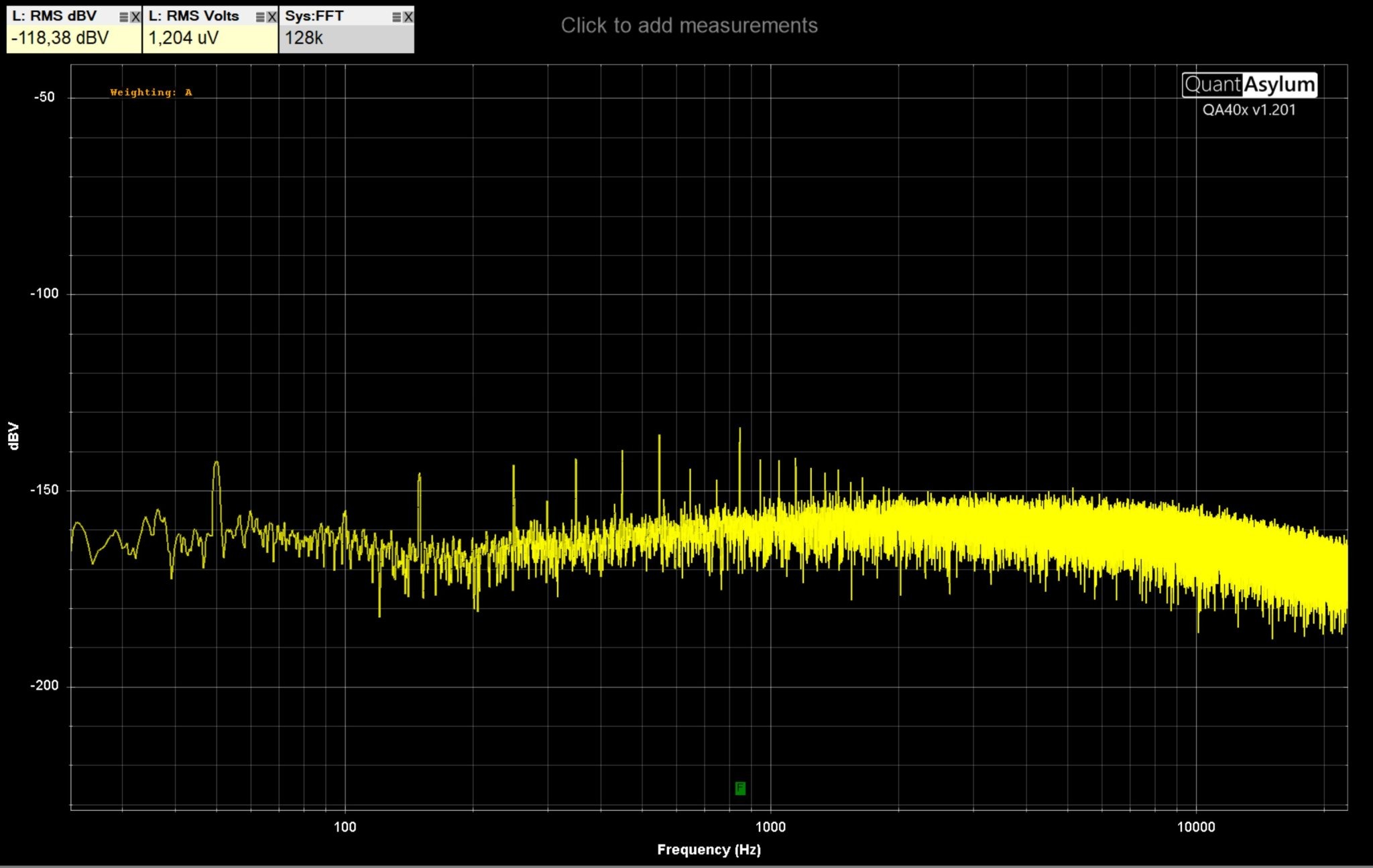Click the QA40x v1.201 version text
The image size is (1373, 868).
click(x=1249, y=110)
